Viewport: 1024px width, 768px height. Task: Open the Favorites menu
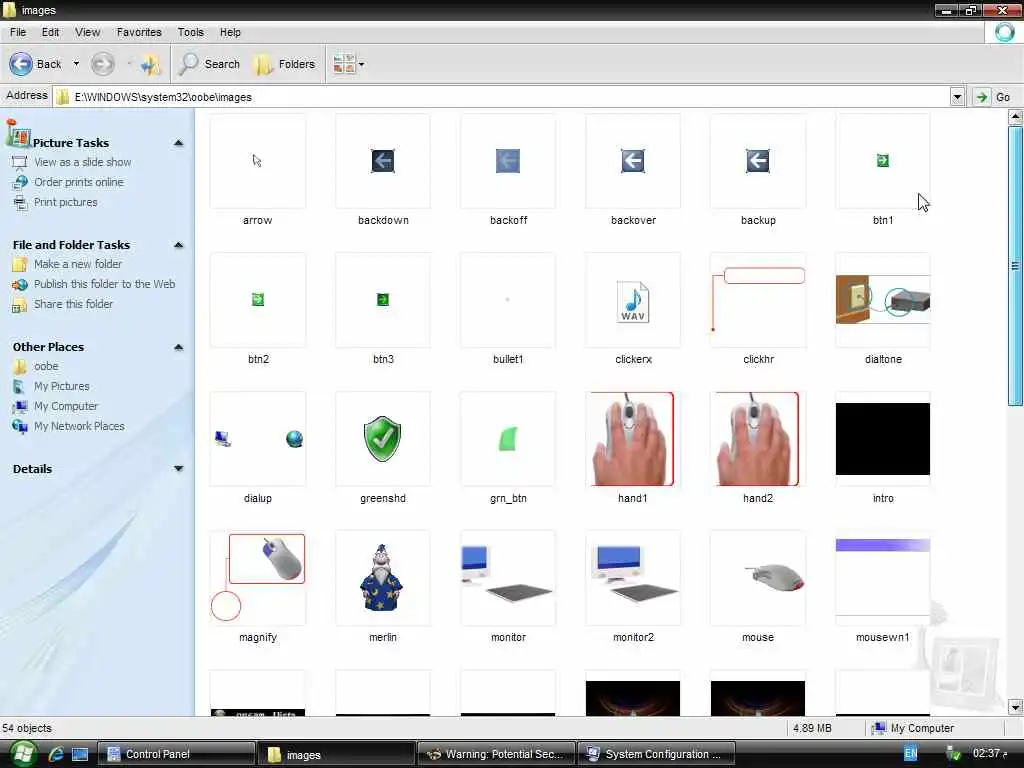tap(139, 32)
